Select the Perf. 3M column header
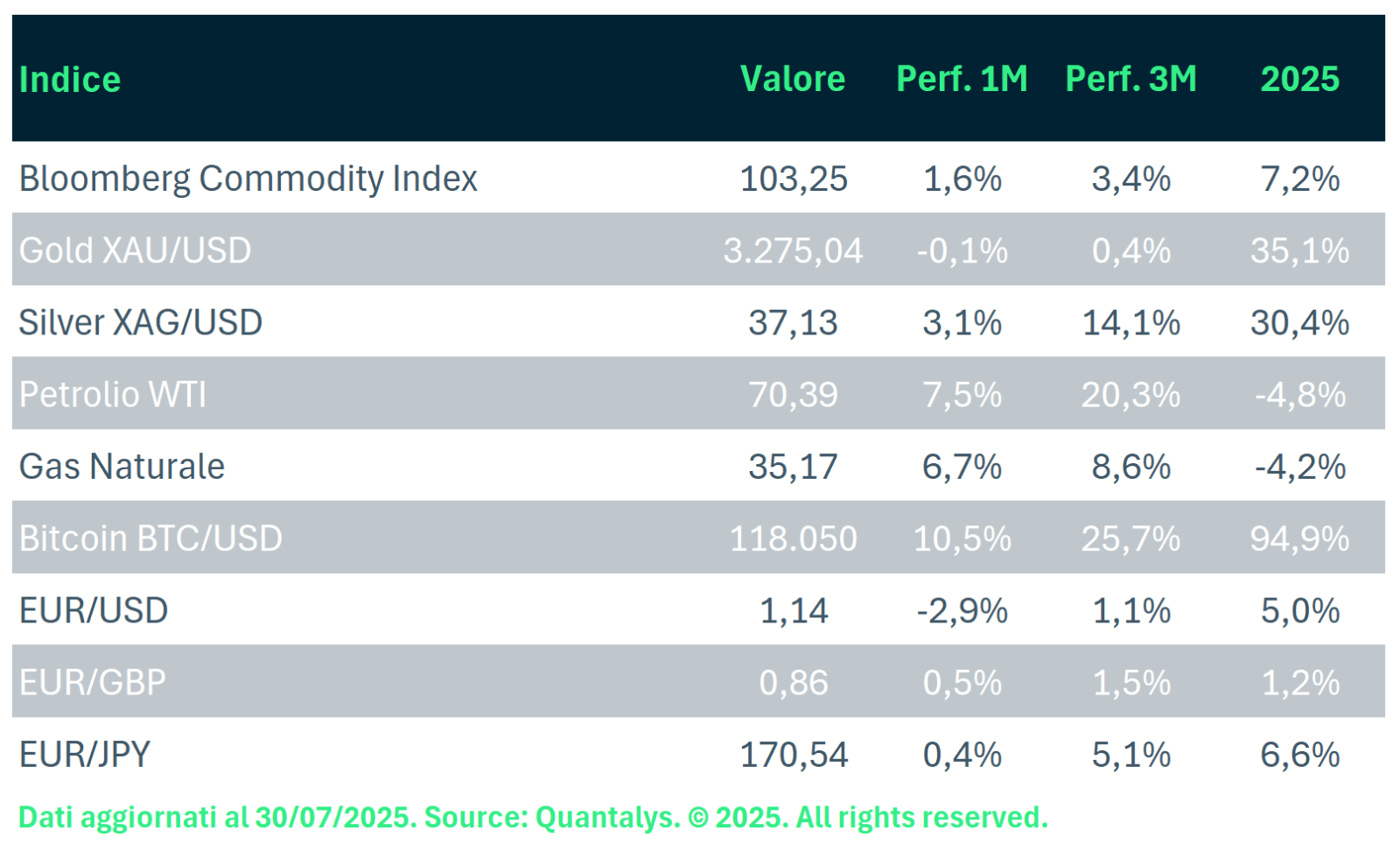The image size is (1400, 844). (x=1130, y=79)
